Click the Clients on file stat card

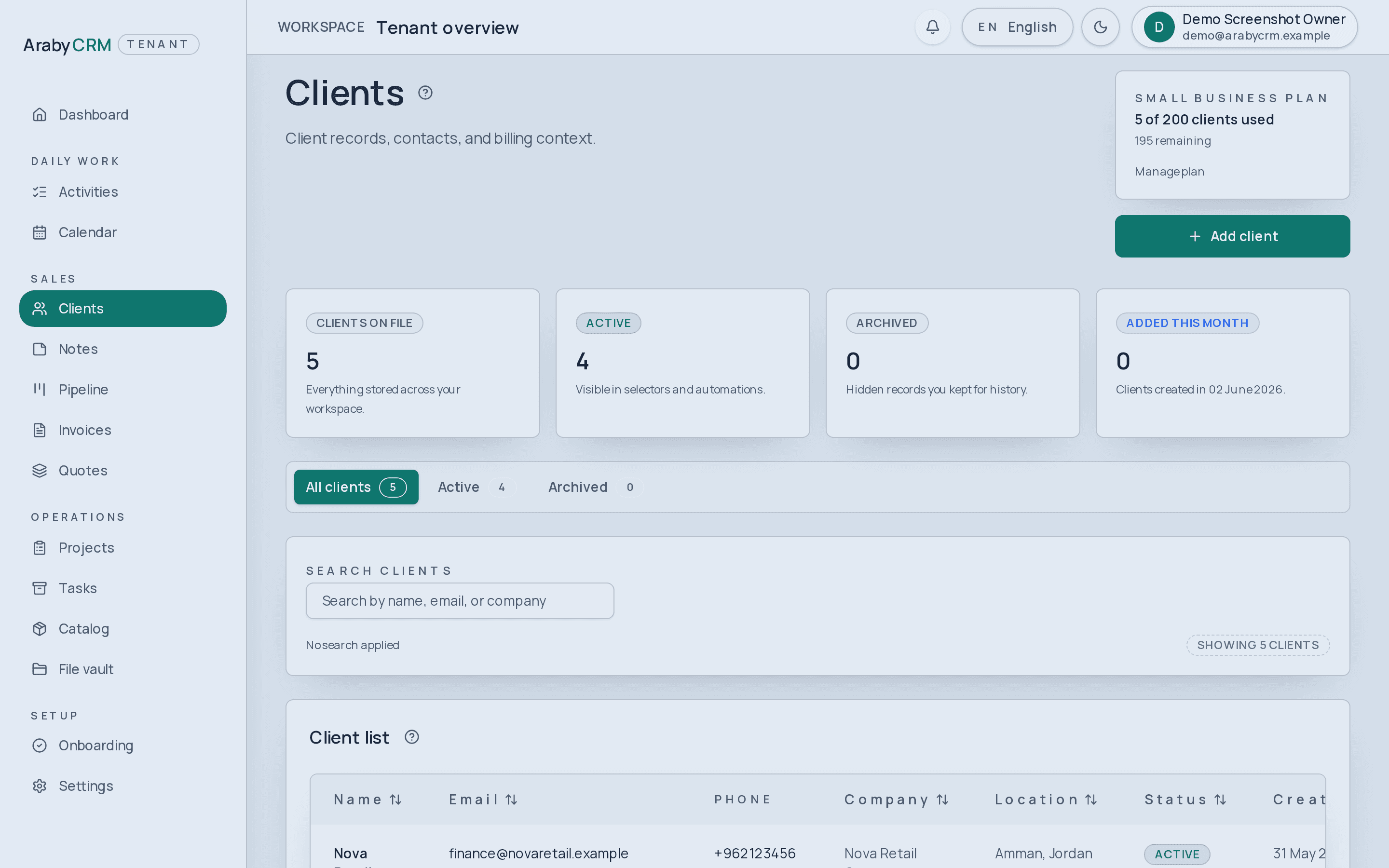pos(413,363)
